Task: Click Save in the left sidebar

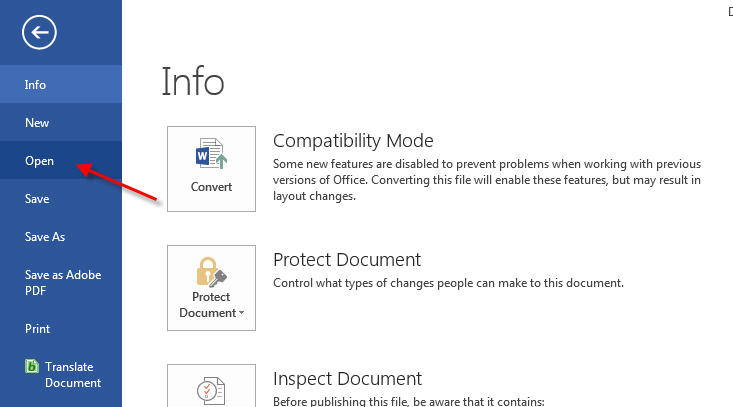Action: [x=37, y=199]
